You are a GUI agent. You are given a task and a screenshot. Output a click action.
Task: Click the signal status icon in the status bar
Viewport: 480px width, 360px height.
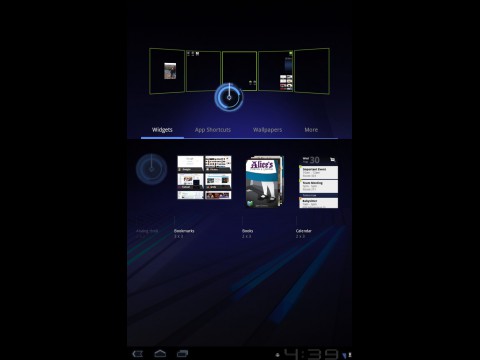click(344, 356)
